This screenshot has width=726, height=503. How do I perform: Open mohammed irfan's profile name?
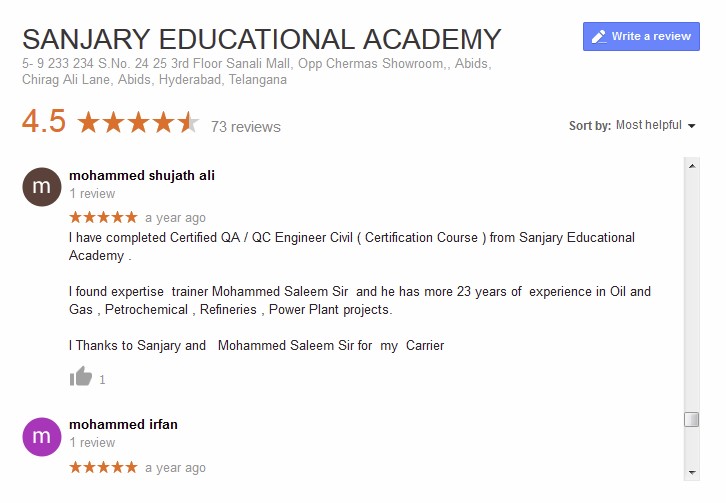click(x=123, y=425)
